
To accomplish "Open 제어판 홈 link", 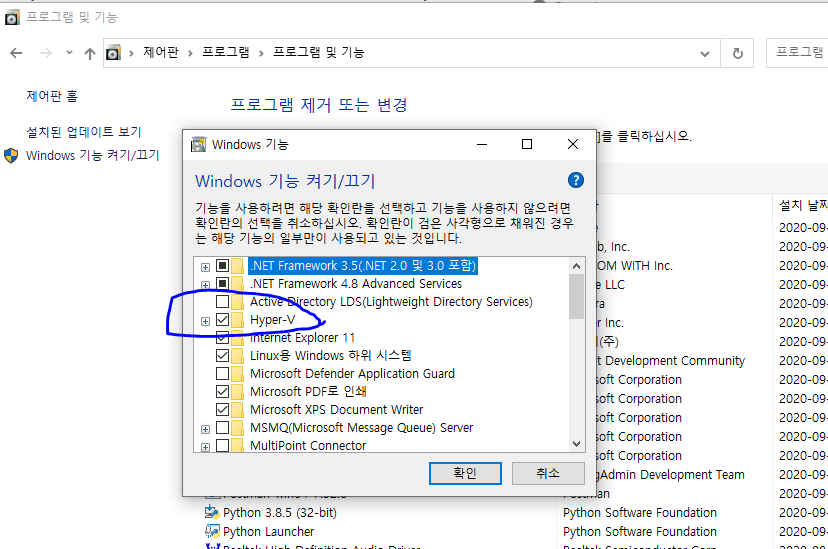I will point(52,96).
